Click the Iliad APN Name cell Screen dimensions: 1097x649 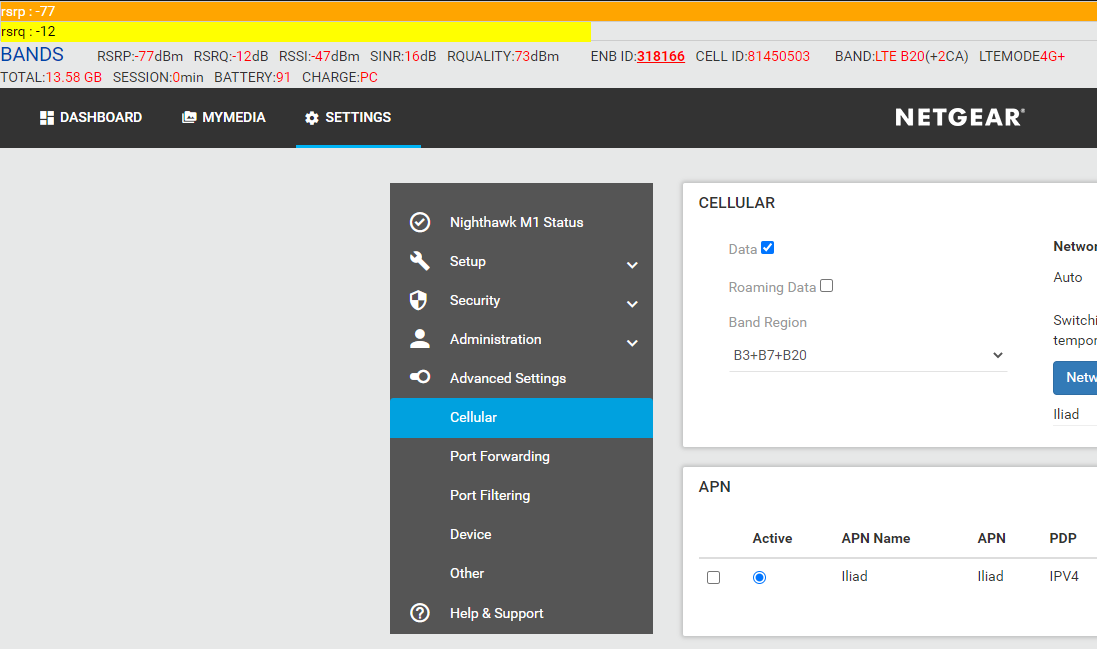click(854, 576)
